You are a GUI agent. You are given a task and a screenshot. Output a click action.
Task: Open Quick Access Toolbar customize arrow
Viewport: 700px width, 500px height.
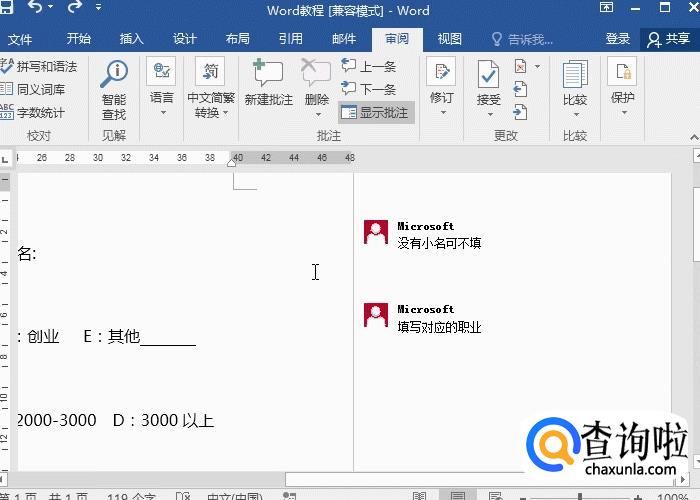99,7
